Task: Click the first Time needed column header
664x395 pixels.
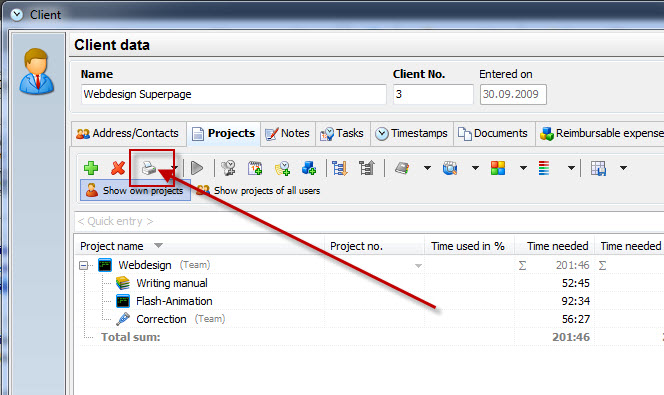Action: (x=555, y=246)
